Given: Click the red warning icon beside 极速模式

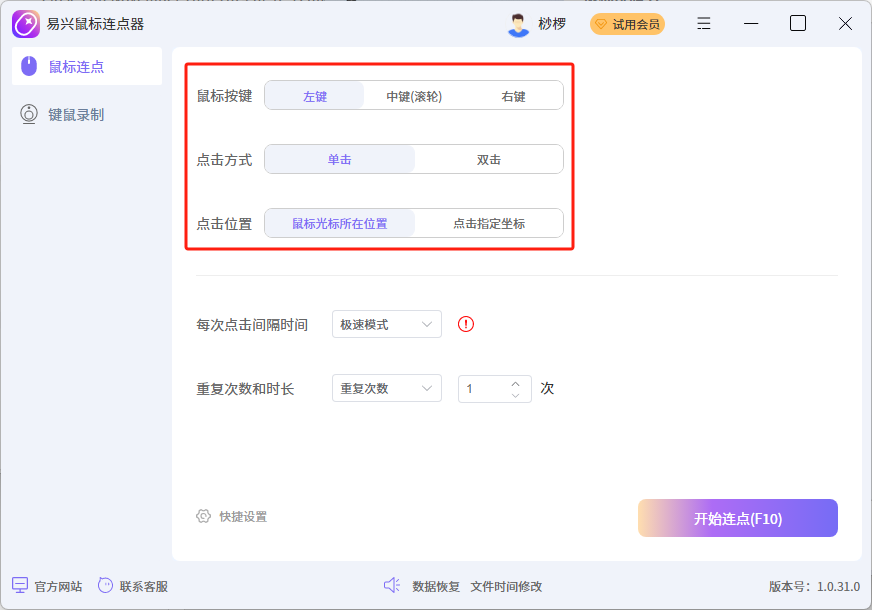Looking at the screenshot, I should (465, 324).
